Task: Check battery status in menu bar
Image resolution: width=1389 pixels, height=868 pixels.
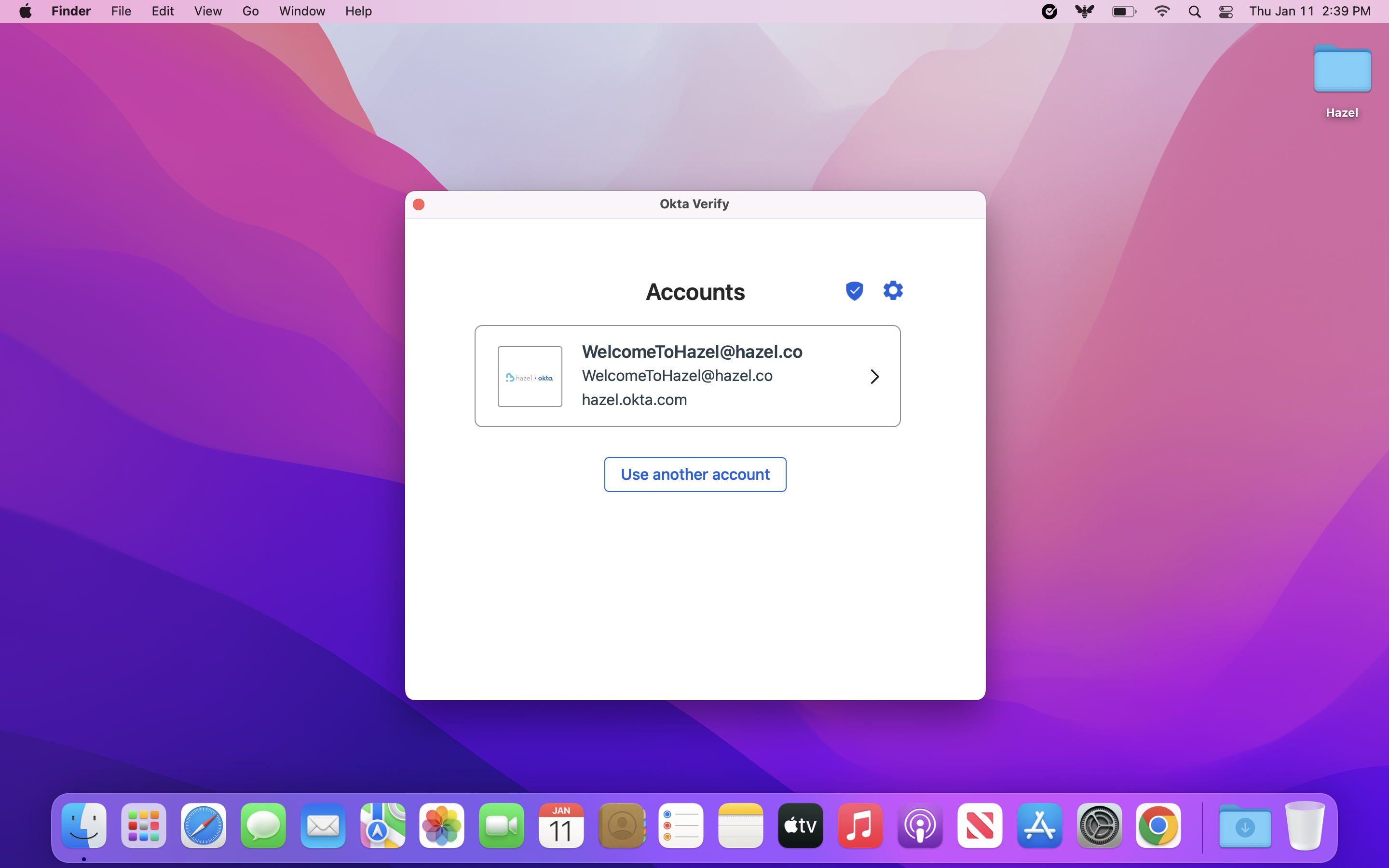Action: (1124, 12)
